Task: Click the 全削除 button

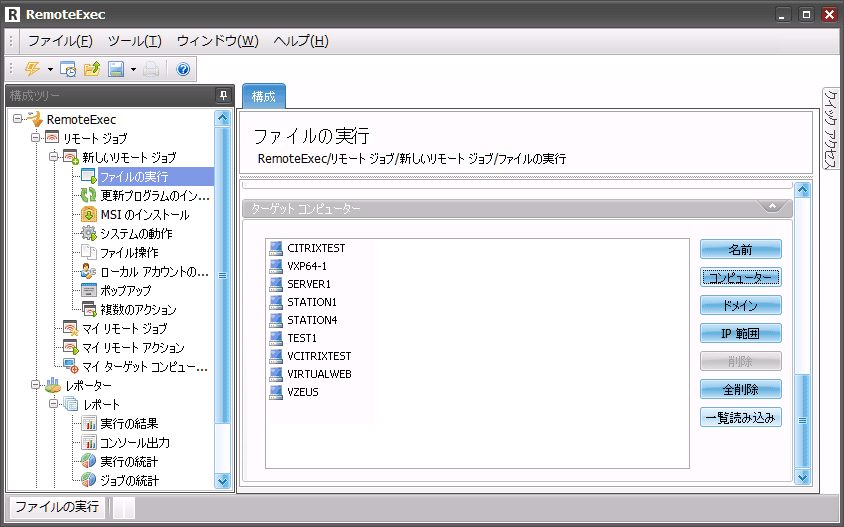Action: point(741,389)
